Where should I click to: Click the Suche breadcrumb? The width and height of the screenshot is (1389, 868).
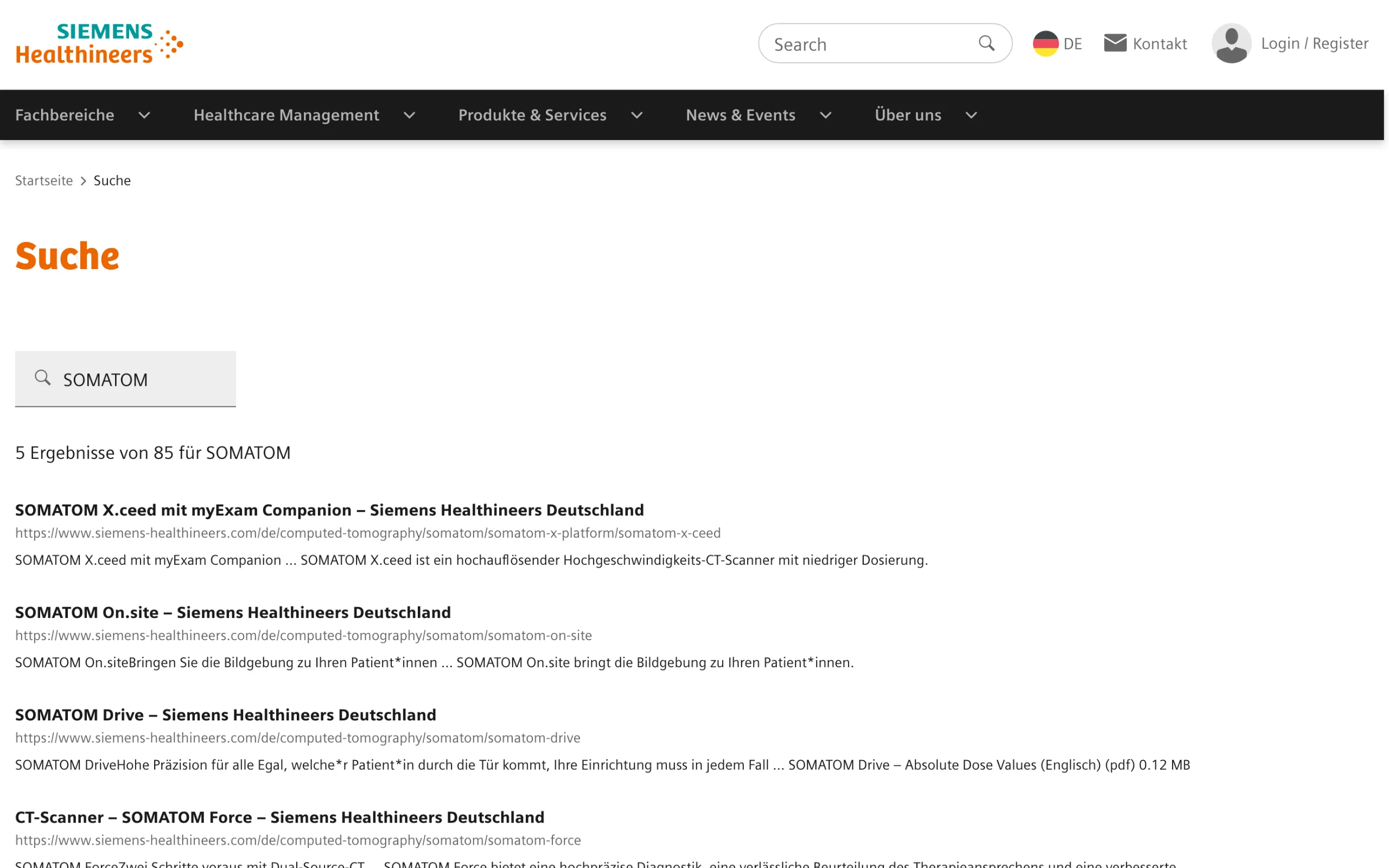(112, 180)
